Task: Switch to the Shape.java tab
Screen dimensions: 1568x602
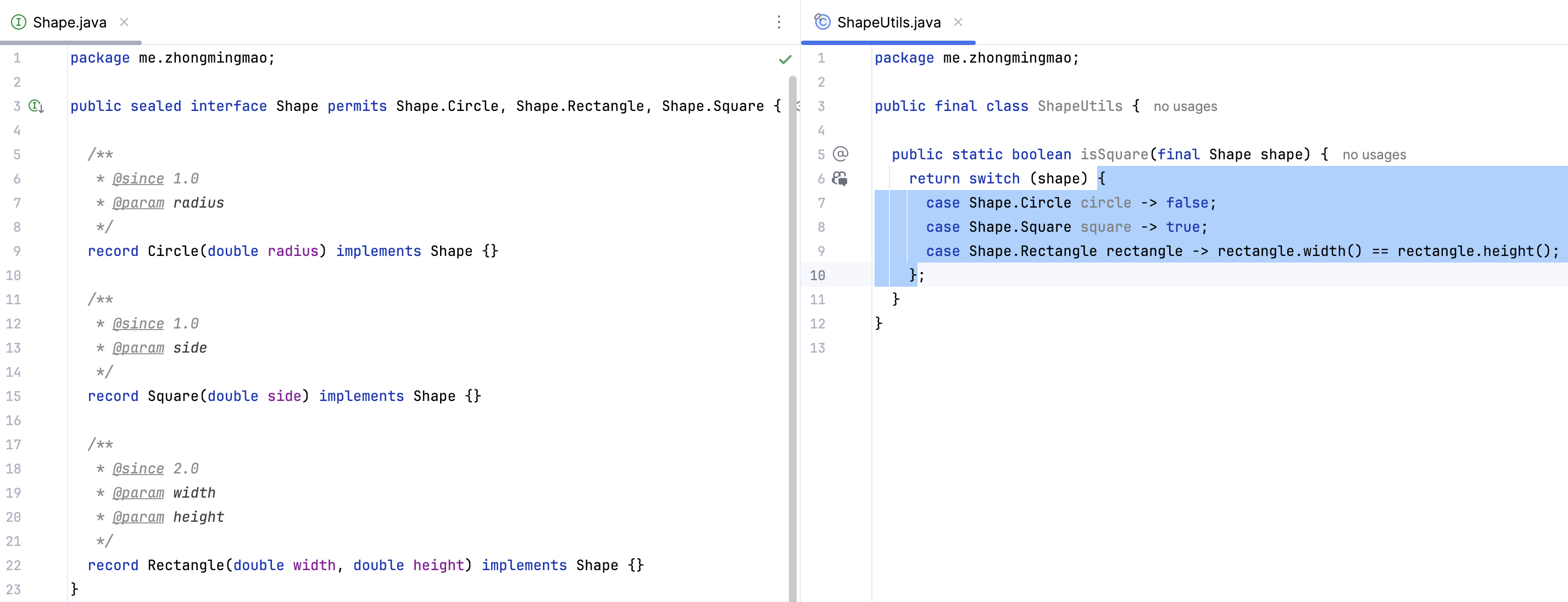Action: pos(69,23)
